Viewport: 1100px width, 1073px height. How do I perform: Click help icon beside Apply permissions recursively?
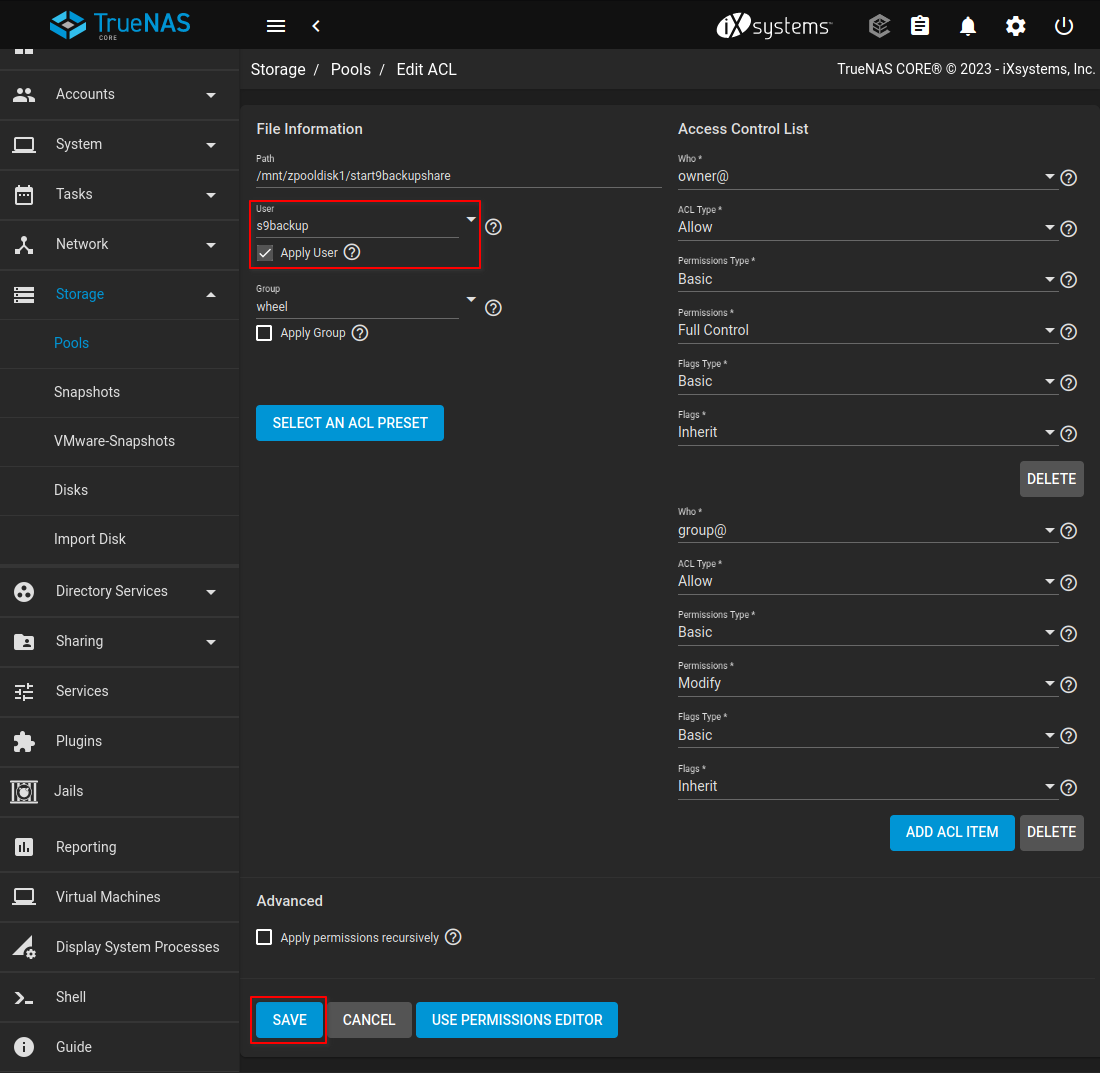click(453, 938)
